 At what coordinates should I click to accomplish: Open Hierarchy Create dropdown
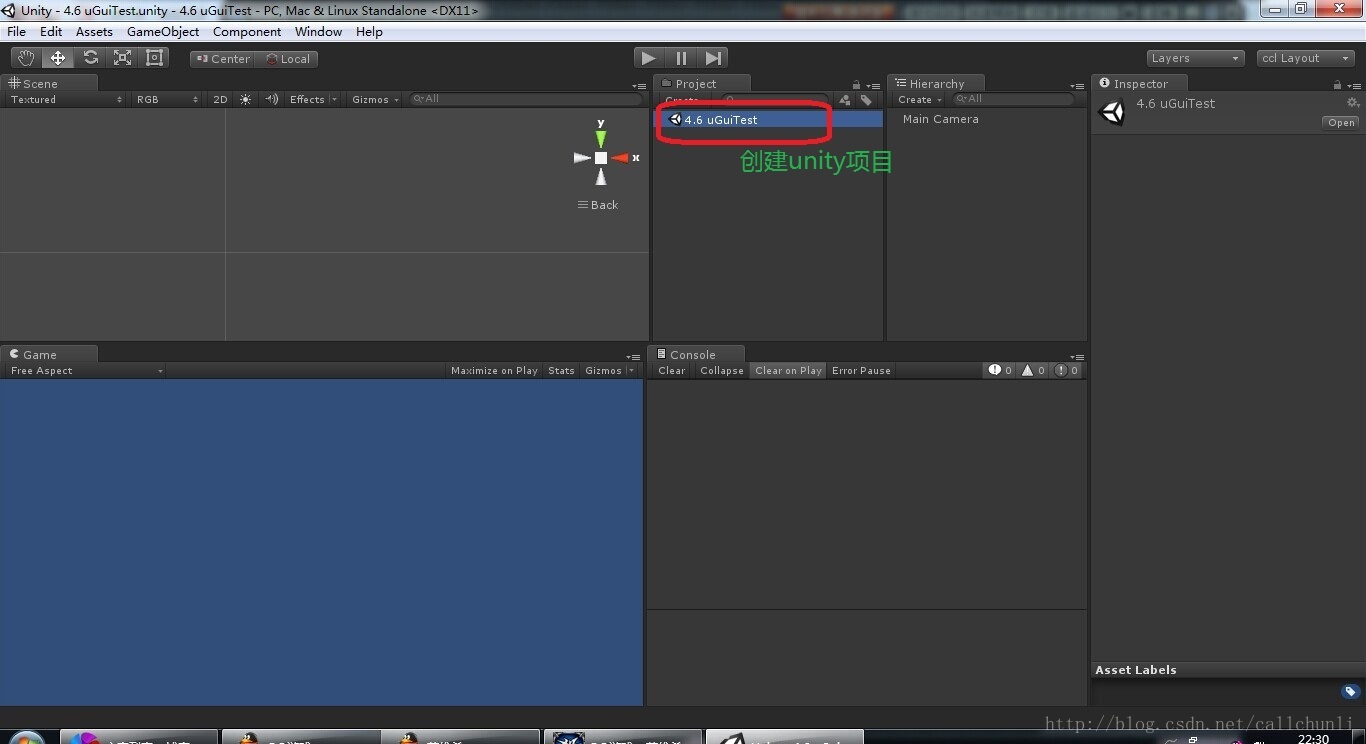[x=919, y=99]
